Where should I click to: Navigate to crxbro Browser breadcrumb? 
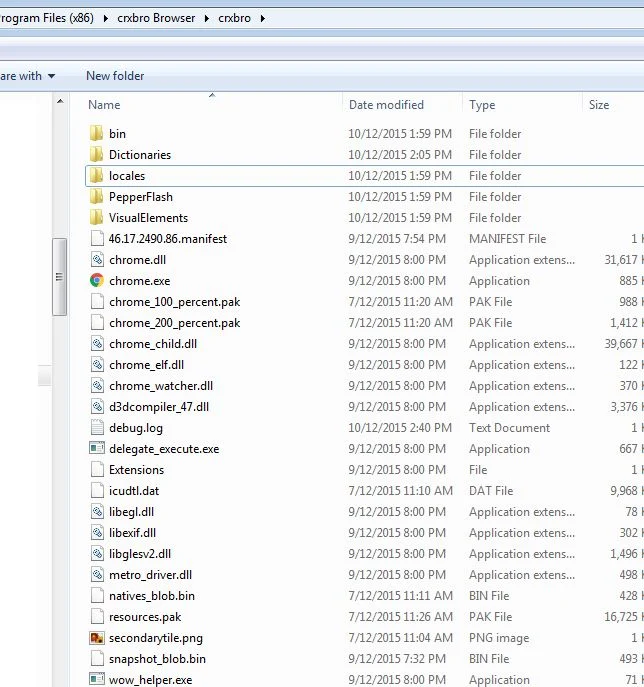[x=156, y=18]
